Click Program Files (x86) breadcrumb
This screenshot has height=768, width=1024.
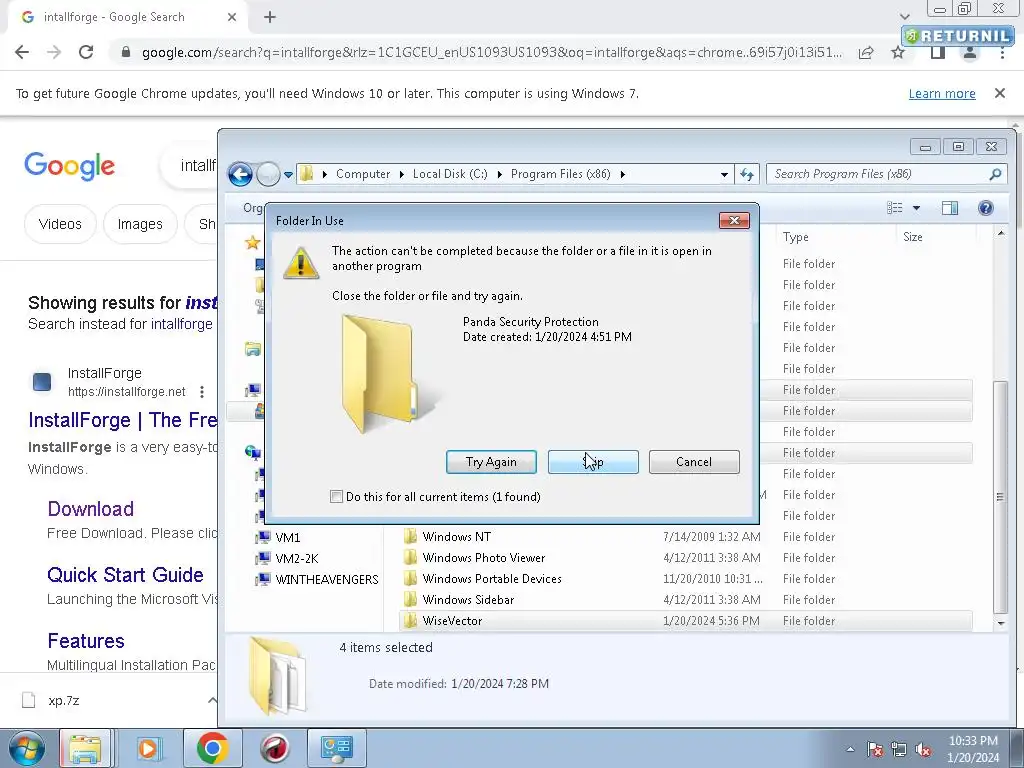pos(560,174)
